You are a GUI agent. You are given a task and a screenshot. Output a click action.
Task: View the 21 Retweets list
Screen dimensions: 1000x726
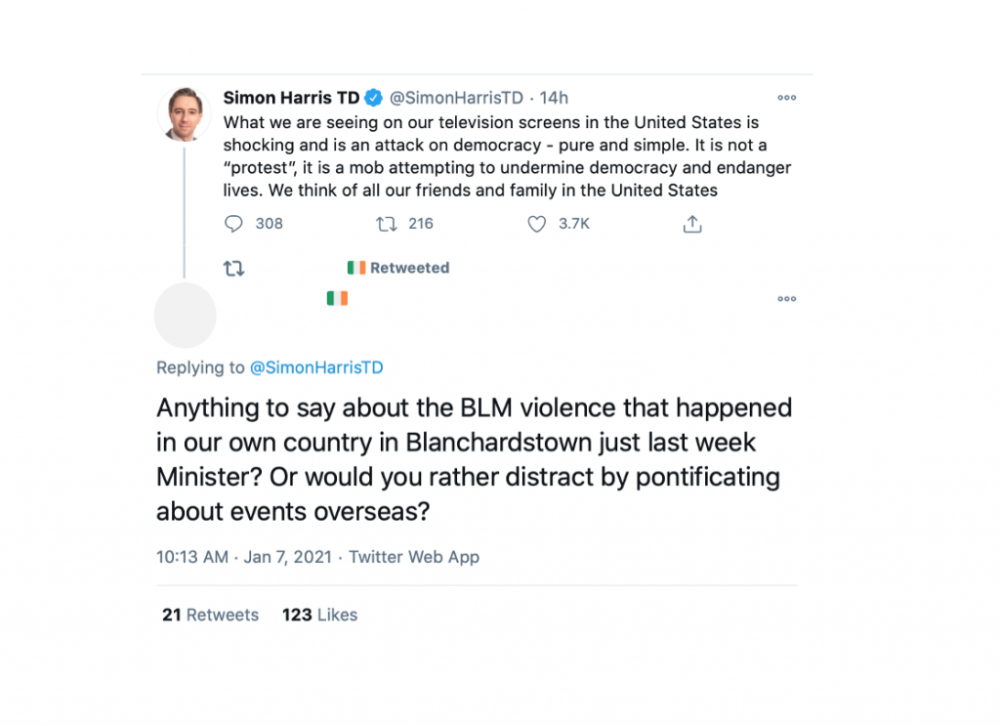pos(210,615)
